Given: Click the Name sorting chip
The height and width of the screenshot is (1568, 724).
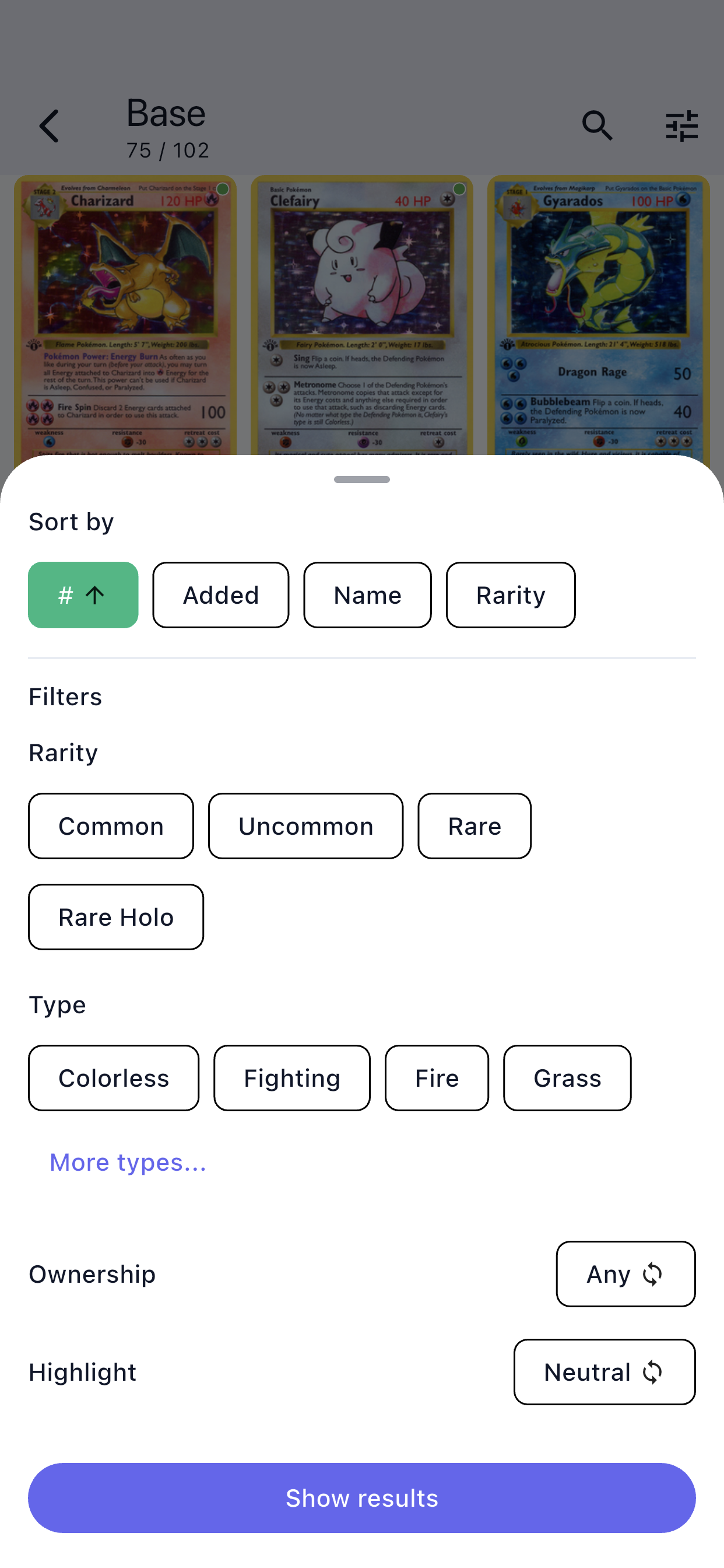Looking at the screenshot, I should tap(367, 594).
